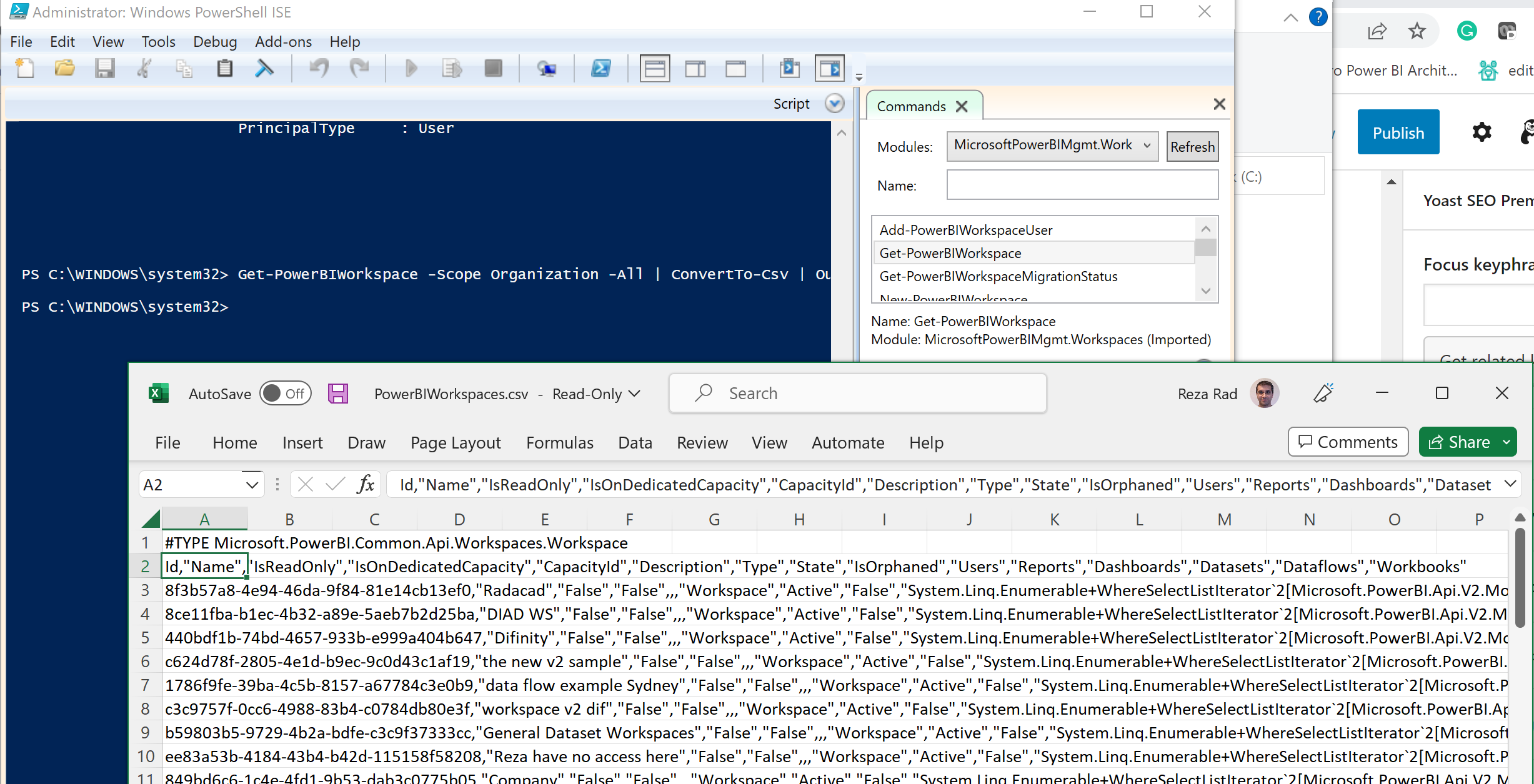Click the New Script icon
Viewport: 1534px width, 784px height.
(24, 68)
